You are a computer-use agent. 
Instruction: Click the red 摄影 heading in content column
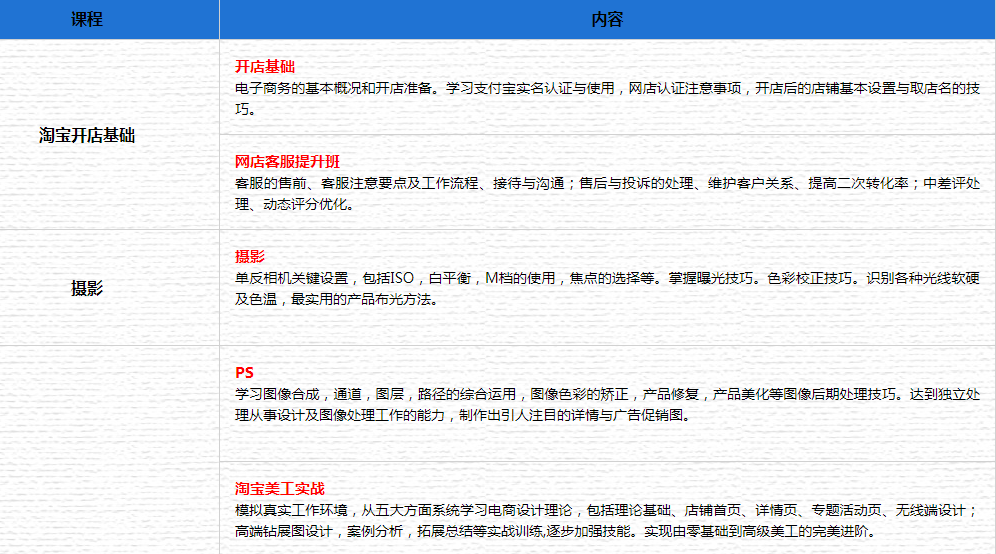tap(250, 257)
